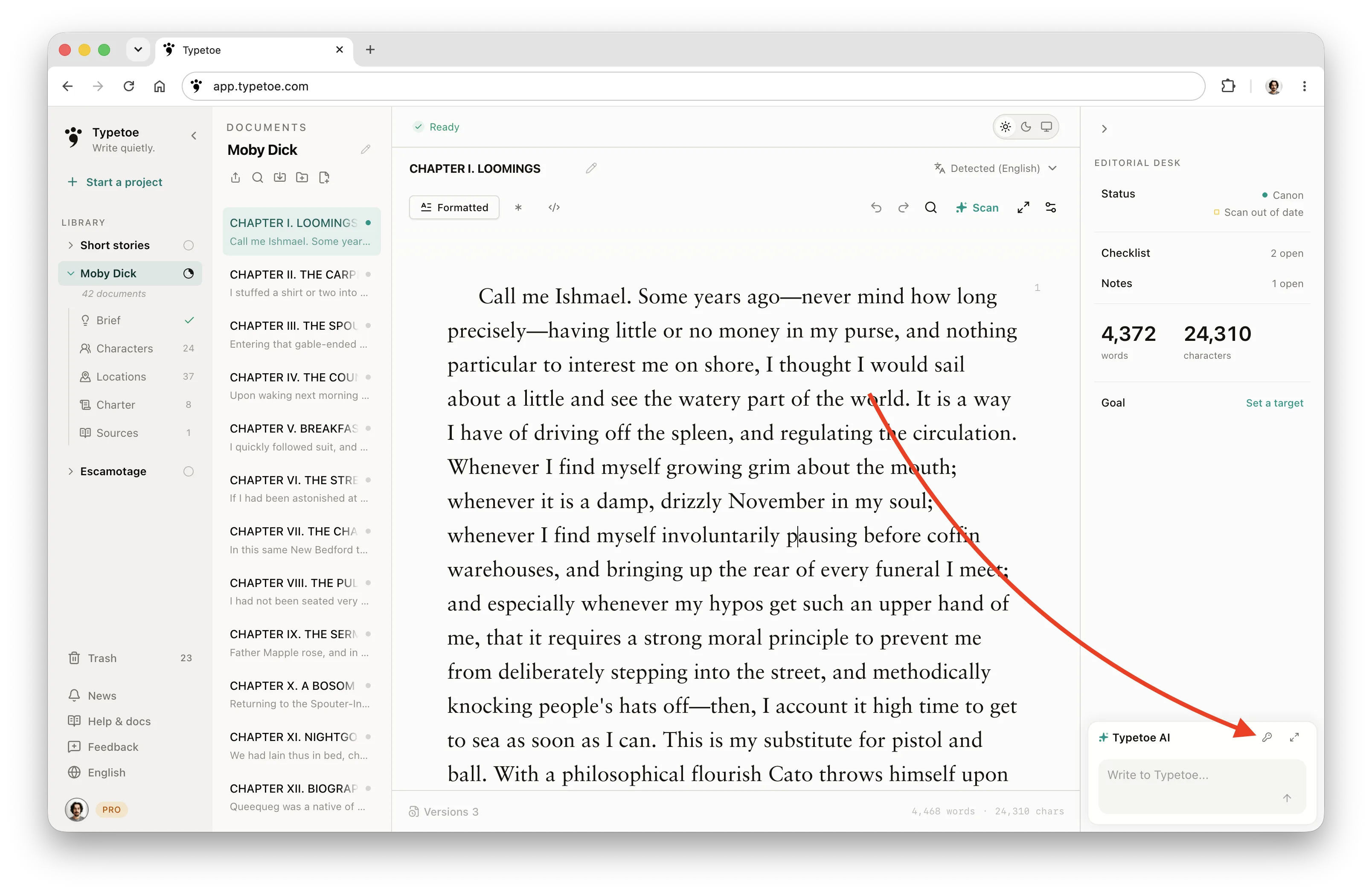
Task: Select the code view mode
Action: (x=554, y=207)
